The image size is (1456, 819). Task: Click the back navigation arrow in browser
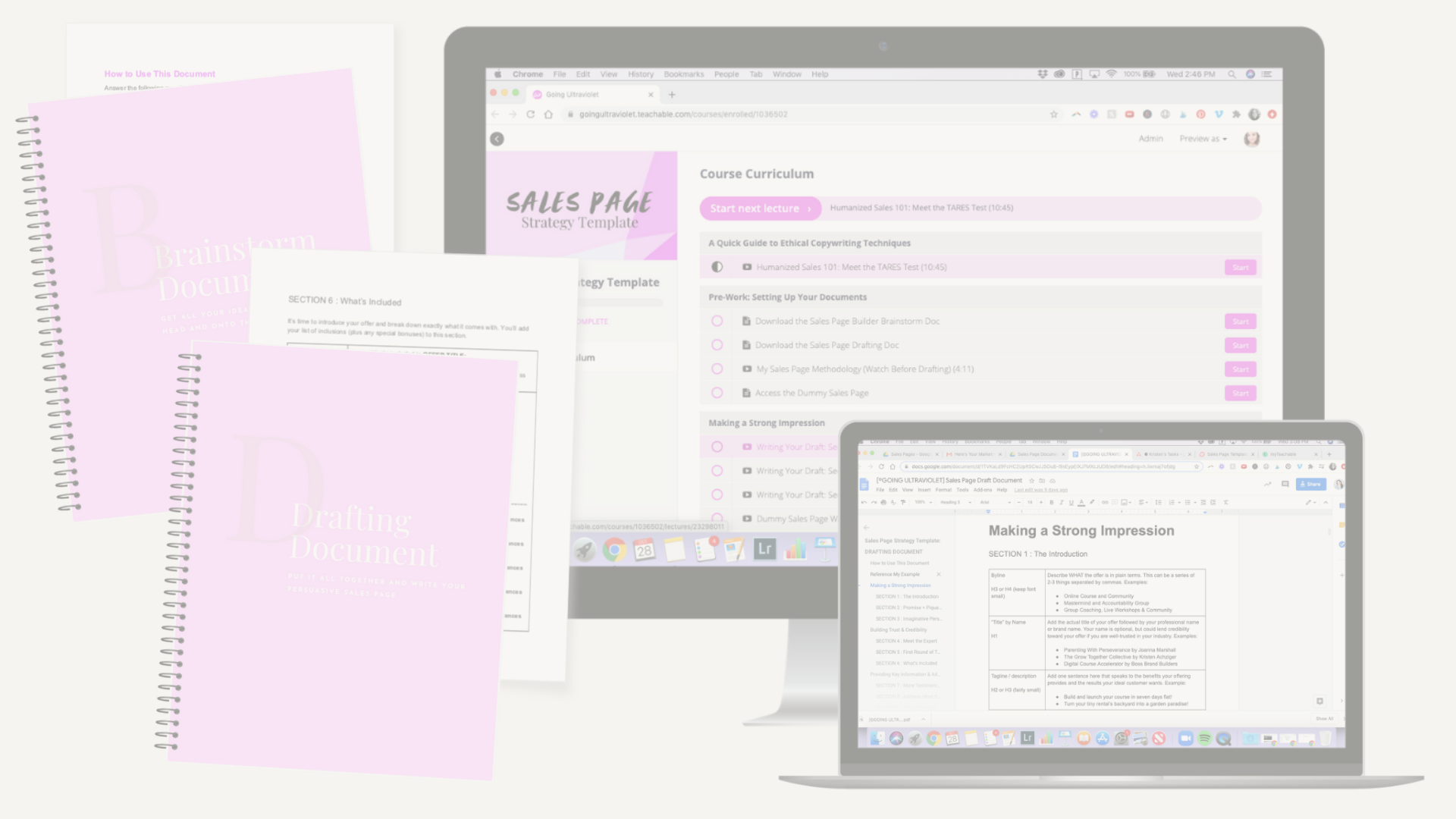(495, 113)
